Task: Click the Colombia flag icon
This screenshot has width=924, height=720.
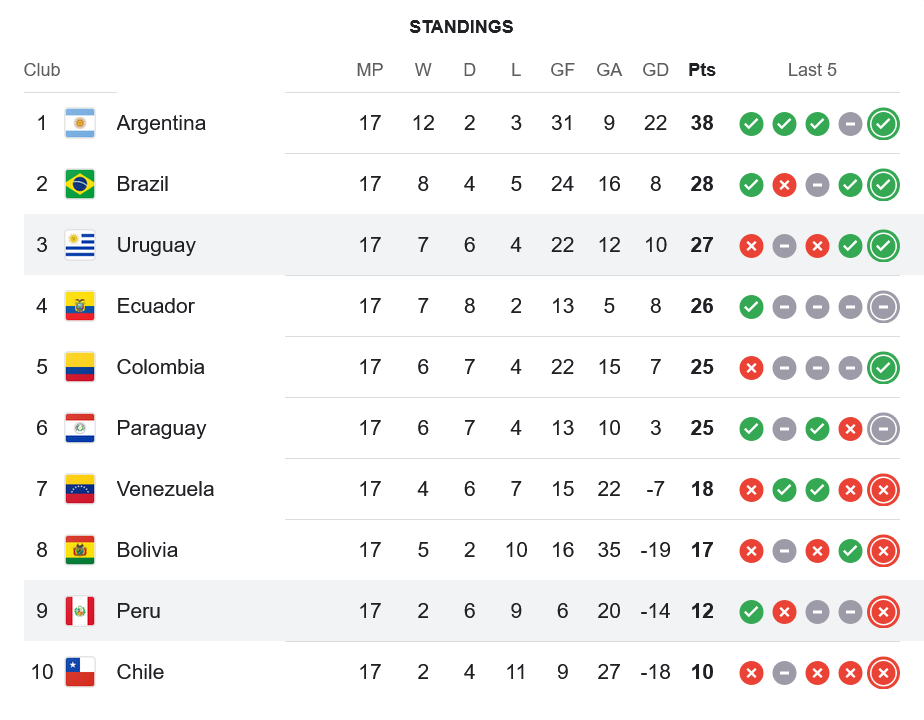Action: pos(80,367)
